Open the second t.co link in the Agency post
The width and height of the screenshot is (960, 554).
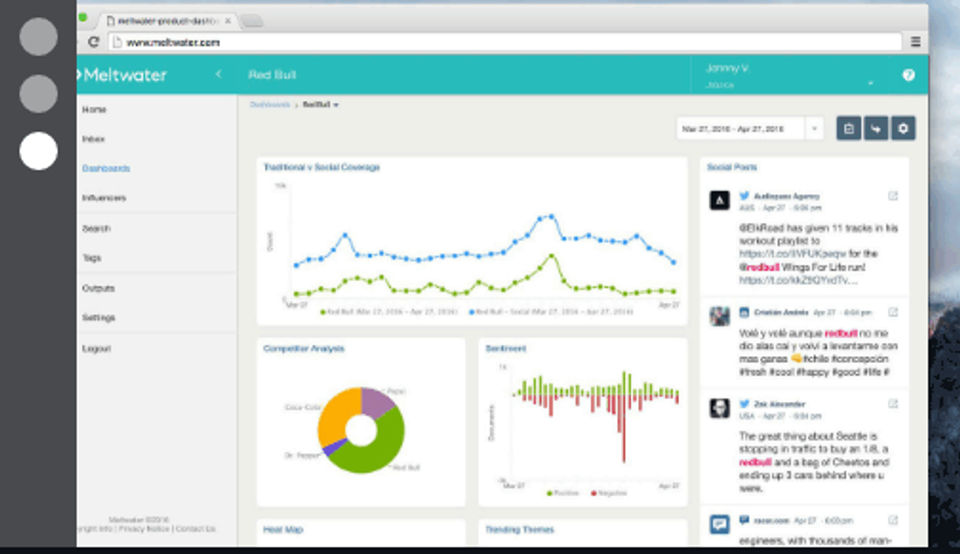(x=798, y=280)
